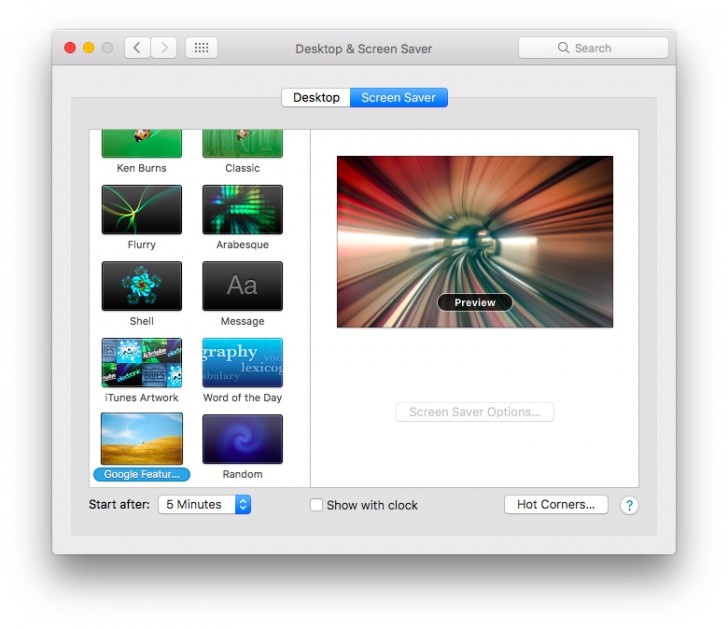The image size is (728, 629).
Task: Select the Flurry screen saver thumbnail
Action: [141, 209]
